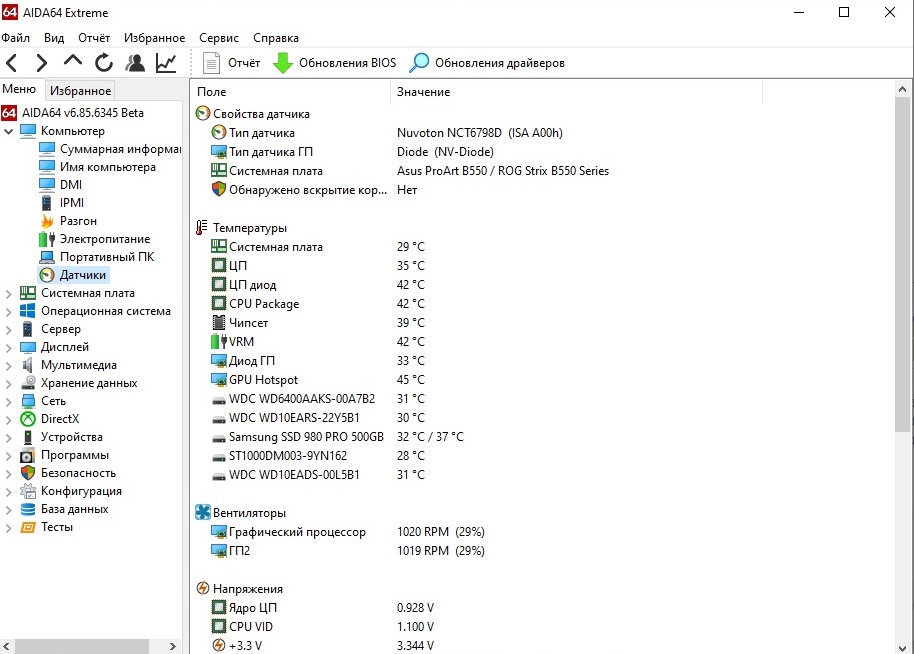
Task: Click the Напряжения lightning group icon
Action: [x=202, y=589]
